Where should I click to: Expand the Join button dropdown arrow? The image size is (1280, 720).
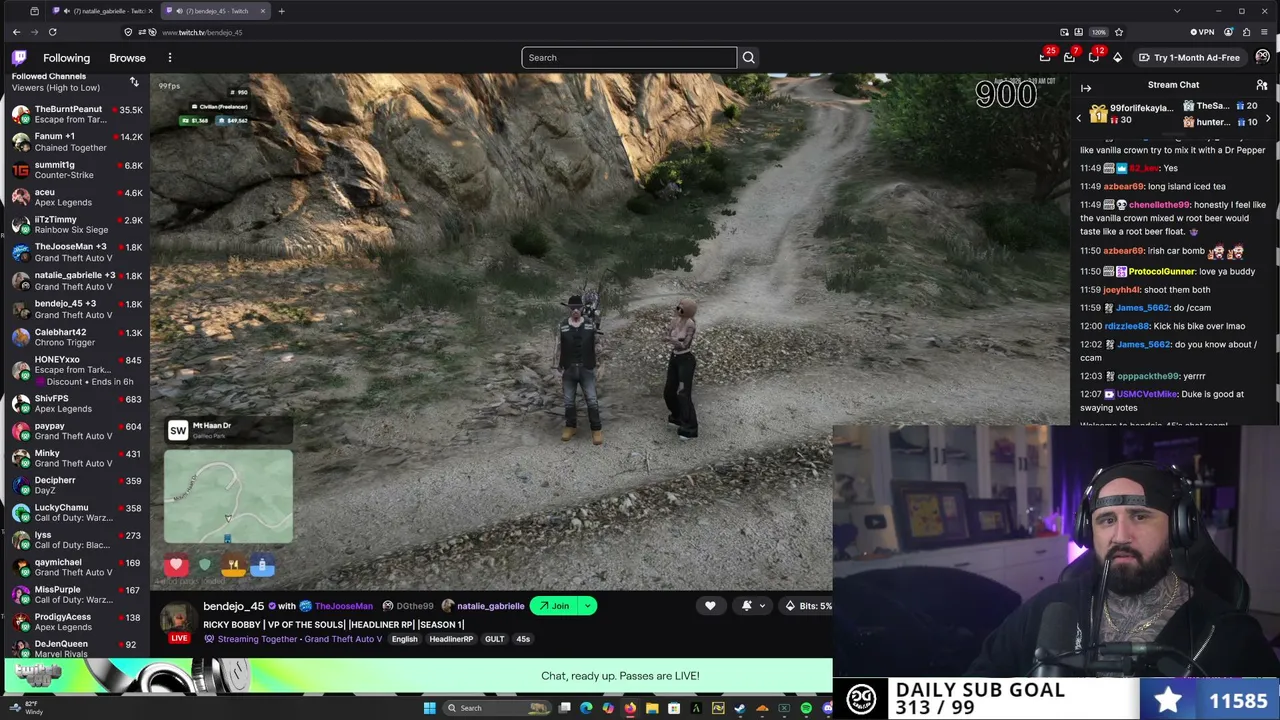pyautogui.click(x=588, y=606)
